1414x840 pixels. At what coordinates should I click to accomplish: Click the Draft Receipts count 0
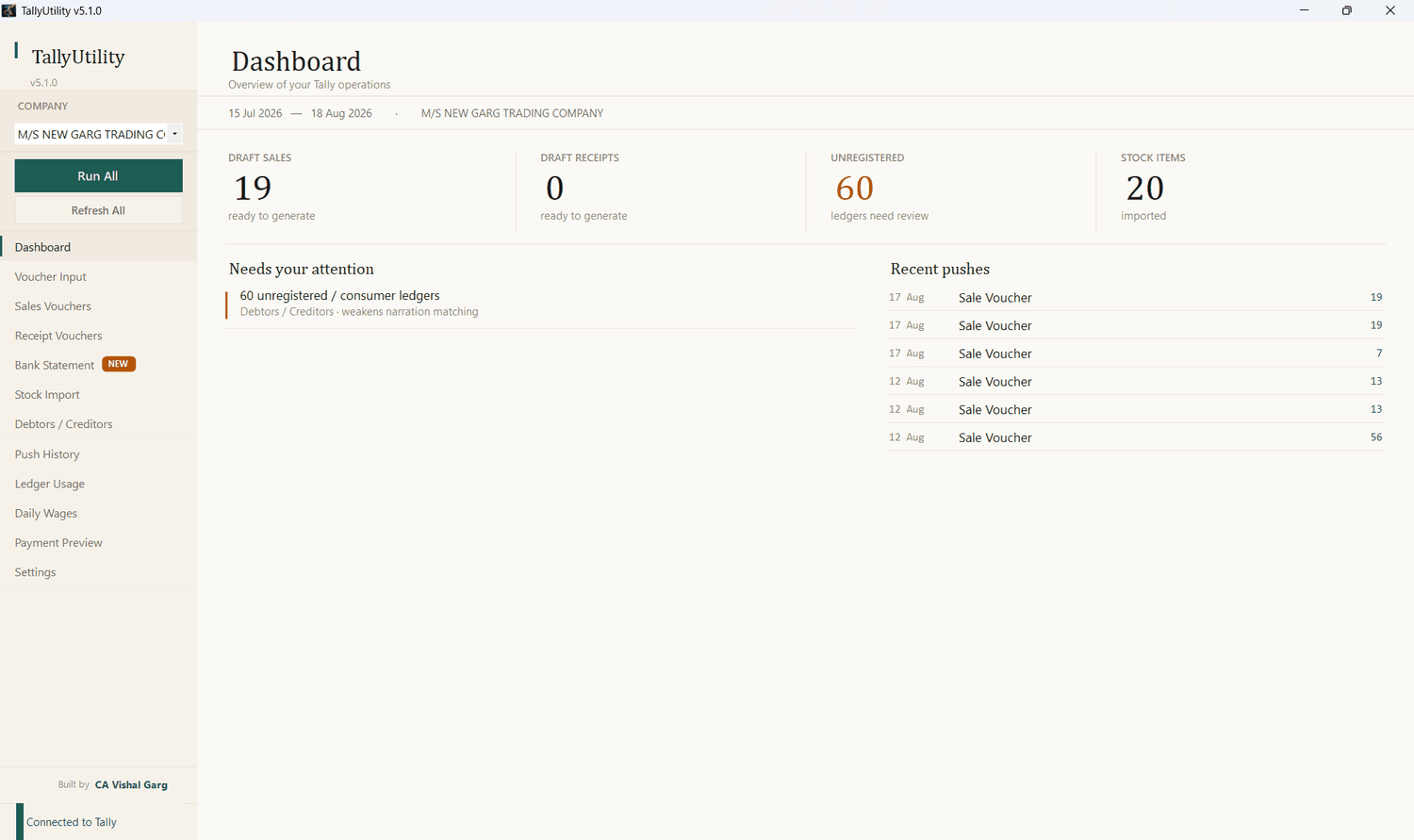click(x=554, y=189)
